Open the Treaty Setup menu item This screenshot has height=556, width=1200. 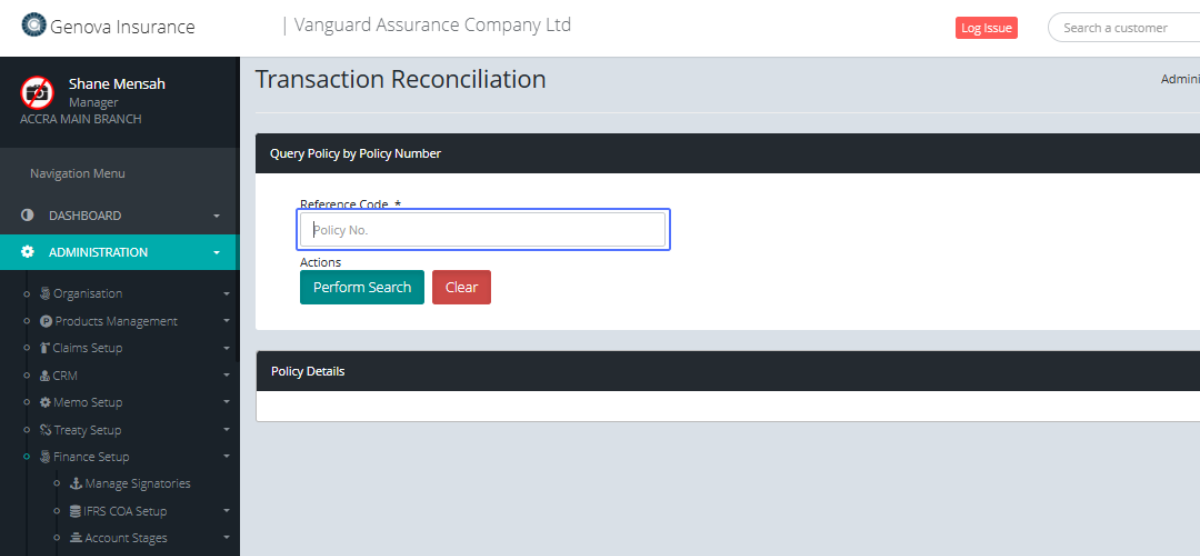tap(86, 430)
